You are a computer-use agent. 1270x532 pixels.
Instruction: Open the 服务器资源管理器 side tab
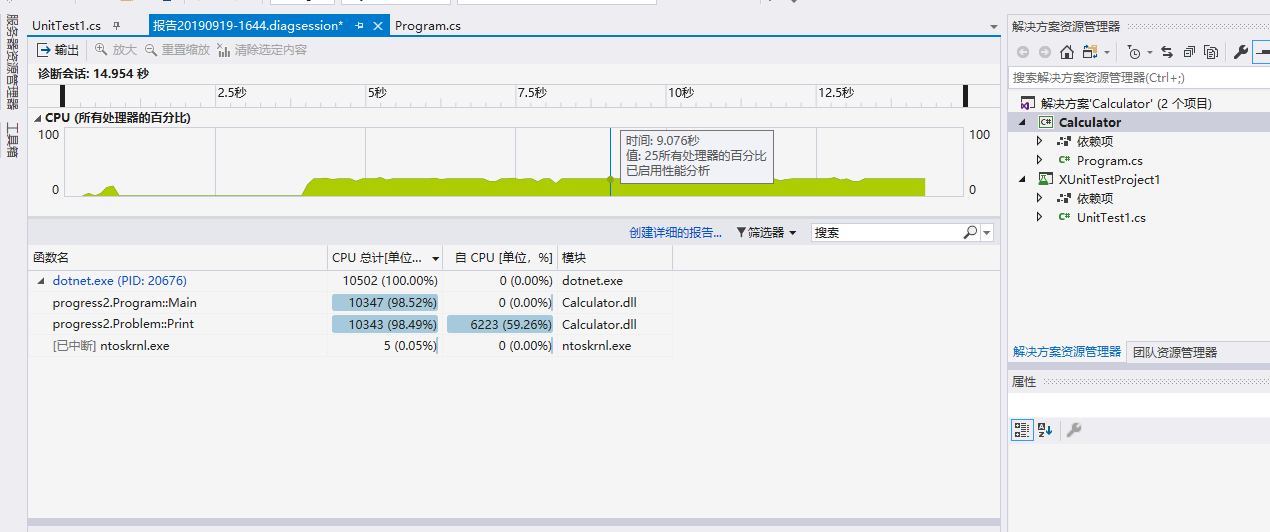[x=13, y=62]
